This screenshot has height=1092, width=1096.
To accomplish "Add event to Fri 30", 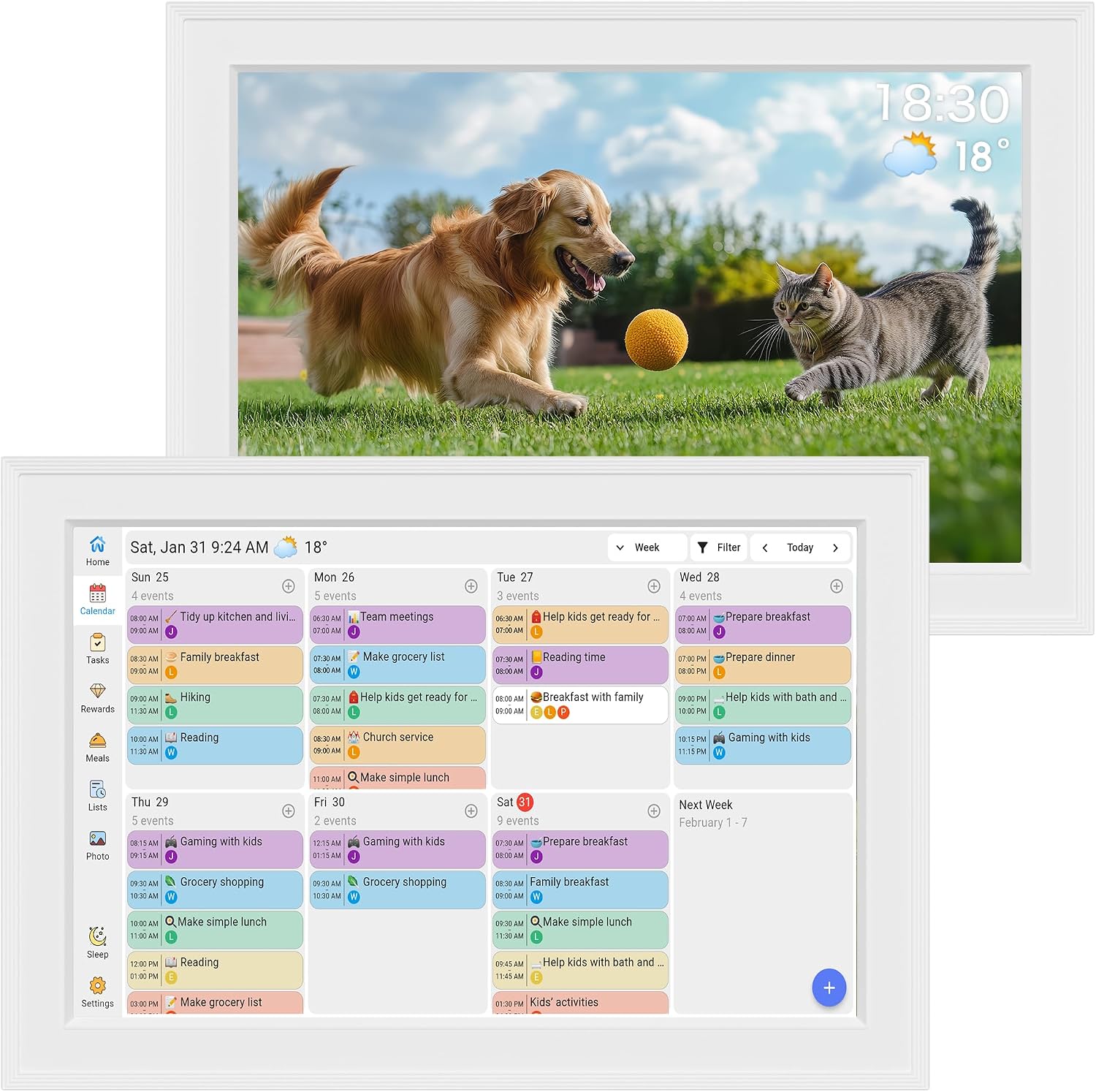I will [471, 811].
